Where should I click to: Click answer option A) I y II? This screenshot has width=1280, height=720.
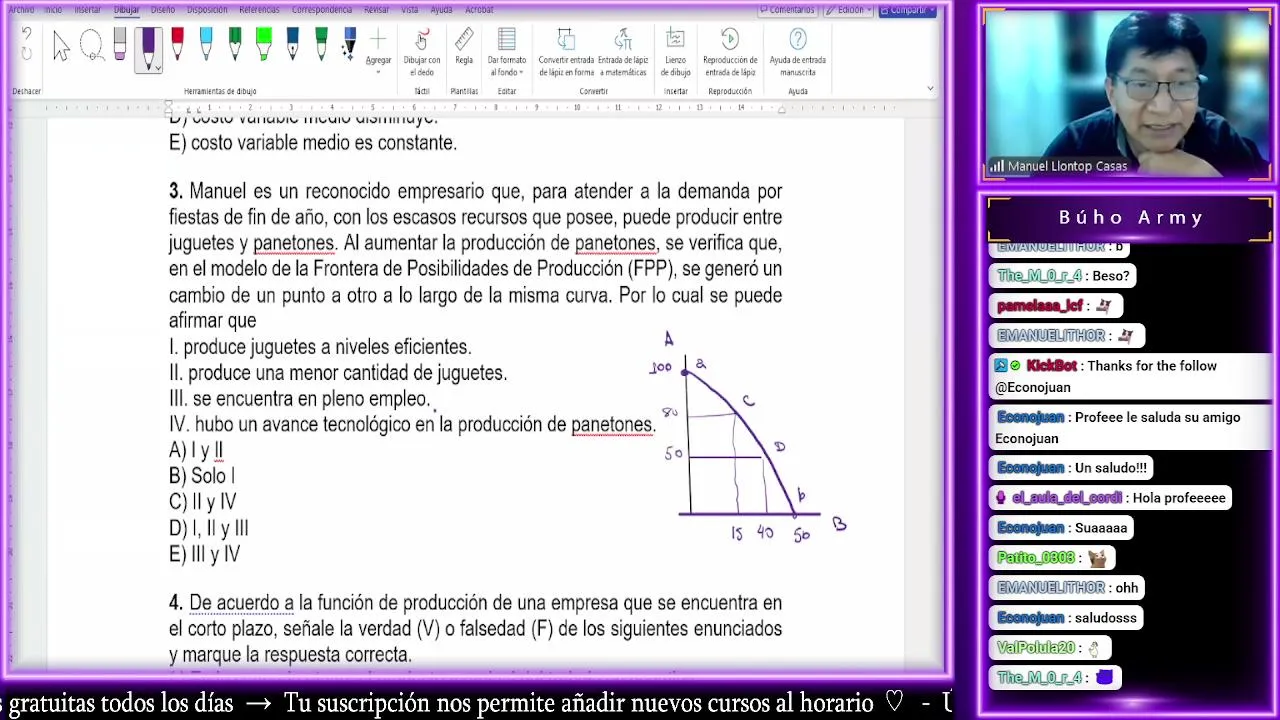pos(196,450)
